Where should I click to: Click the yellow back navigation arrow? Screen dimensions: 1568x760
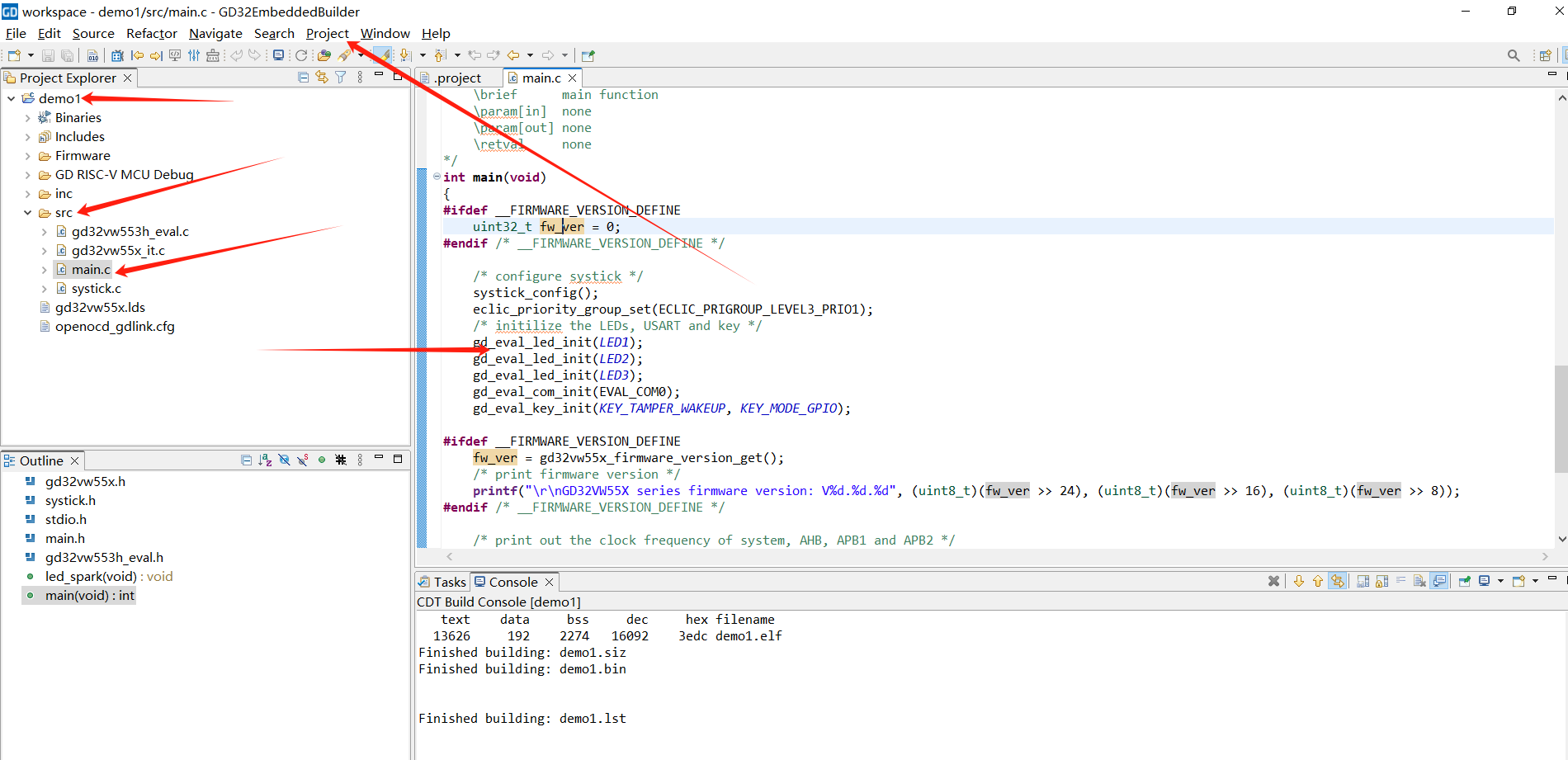click(x=513, y=55)
